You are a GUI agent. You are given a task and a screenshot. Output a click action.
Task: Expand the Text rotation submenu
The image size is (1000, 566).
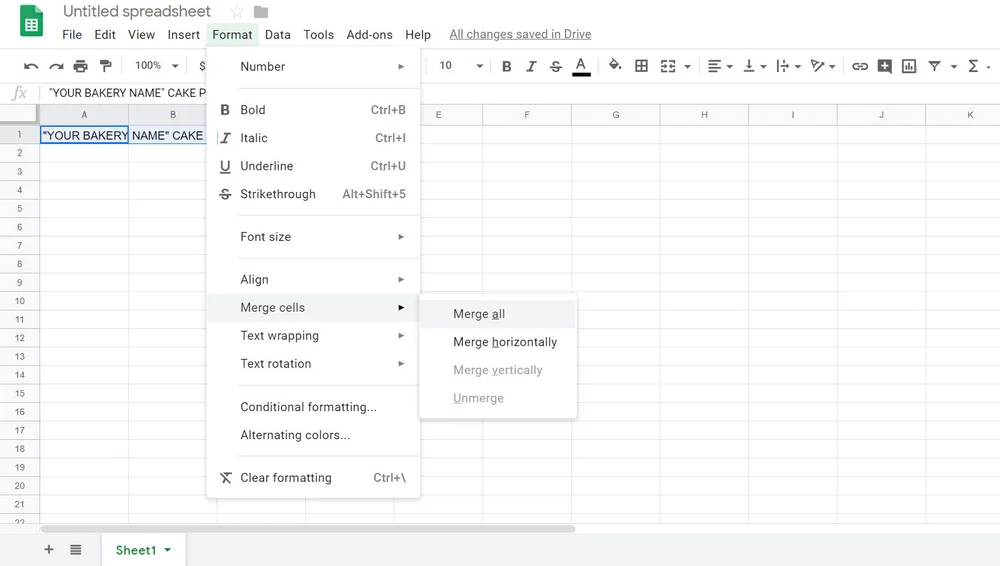(313, 364)
